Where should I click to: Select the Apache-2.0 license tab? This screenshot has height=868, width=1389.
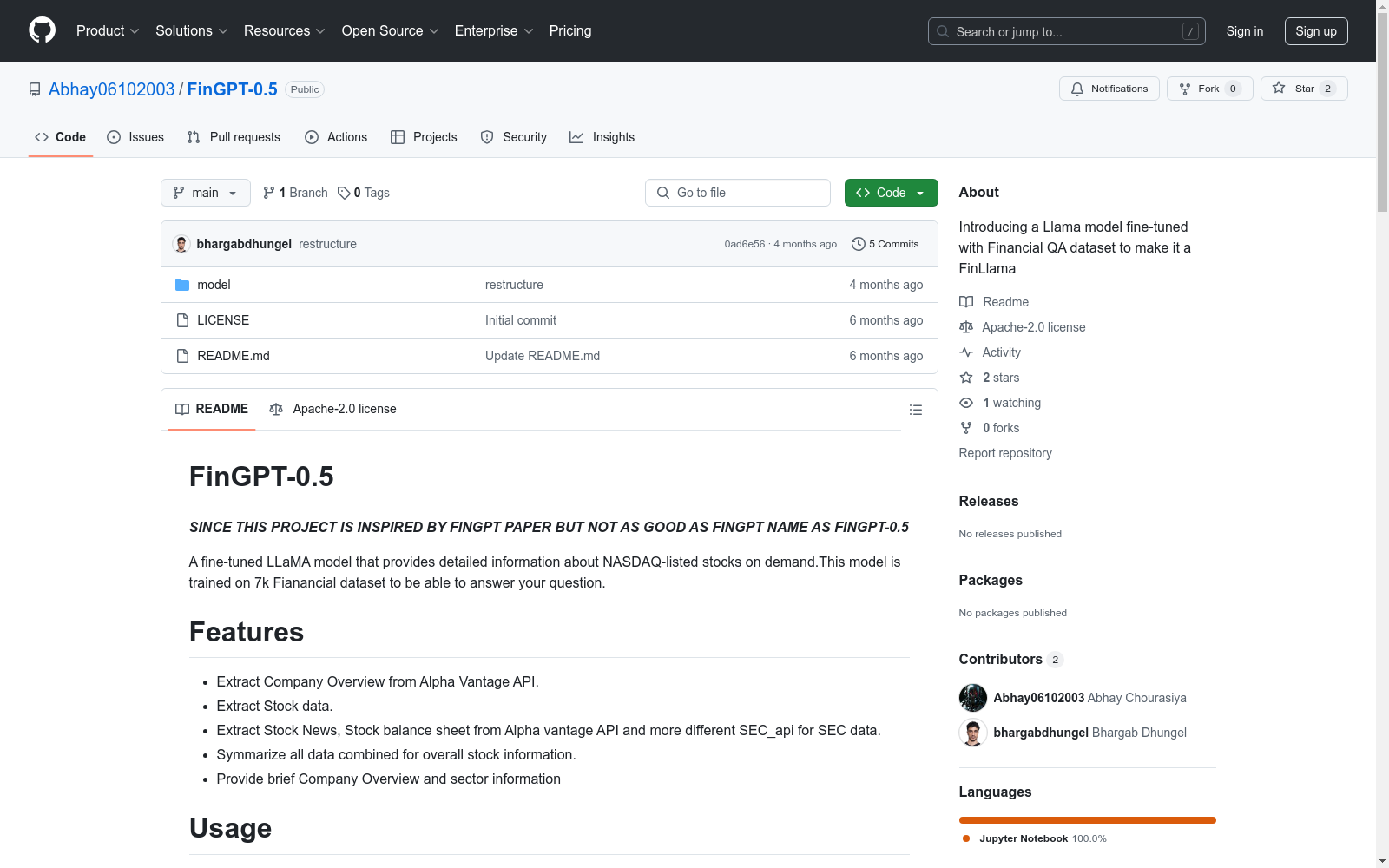point(332,409)
